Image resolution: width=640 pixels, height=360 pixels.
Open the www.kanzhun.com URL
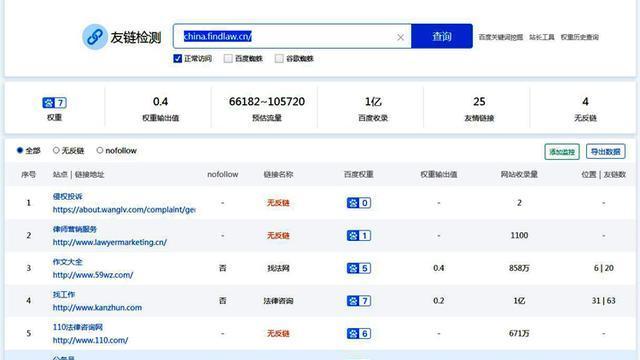[x=97, y=307]
